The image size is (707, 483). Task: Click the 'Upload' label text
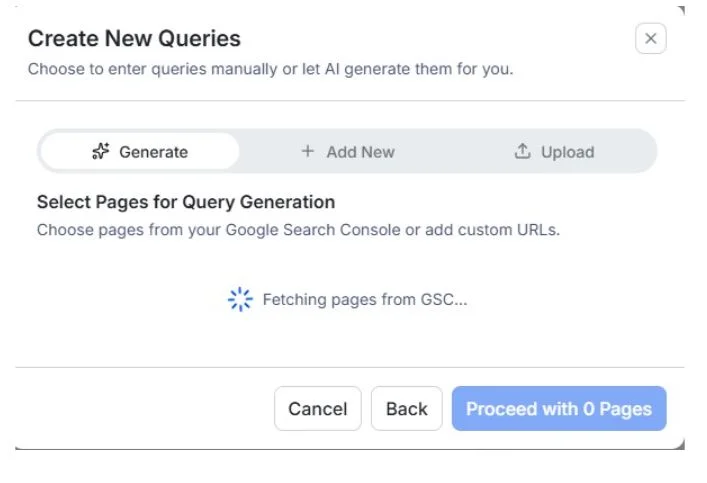pyautogui.click(x=567, y=152)
